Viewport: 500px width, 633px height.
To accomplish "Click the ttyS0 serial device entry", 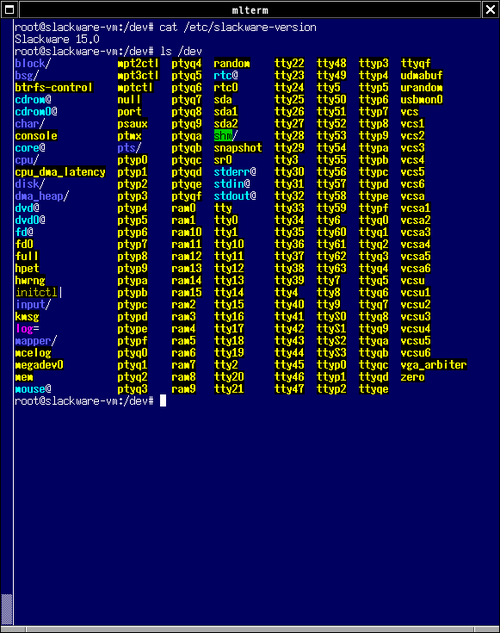I will click(x=331, y=316).
